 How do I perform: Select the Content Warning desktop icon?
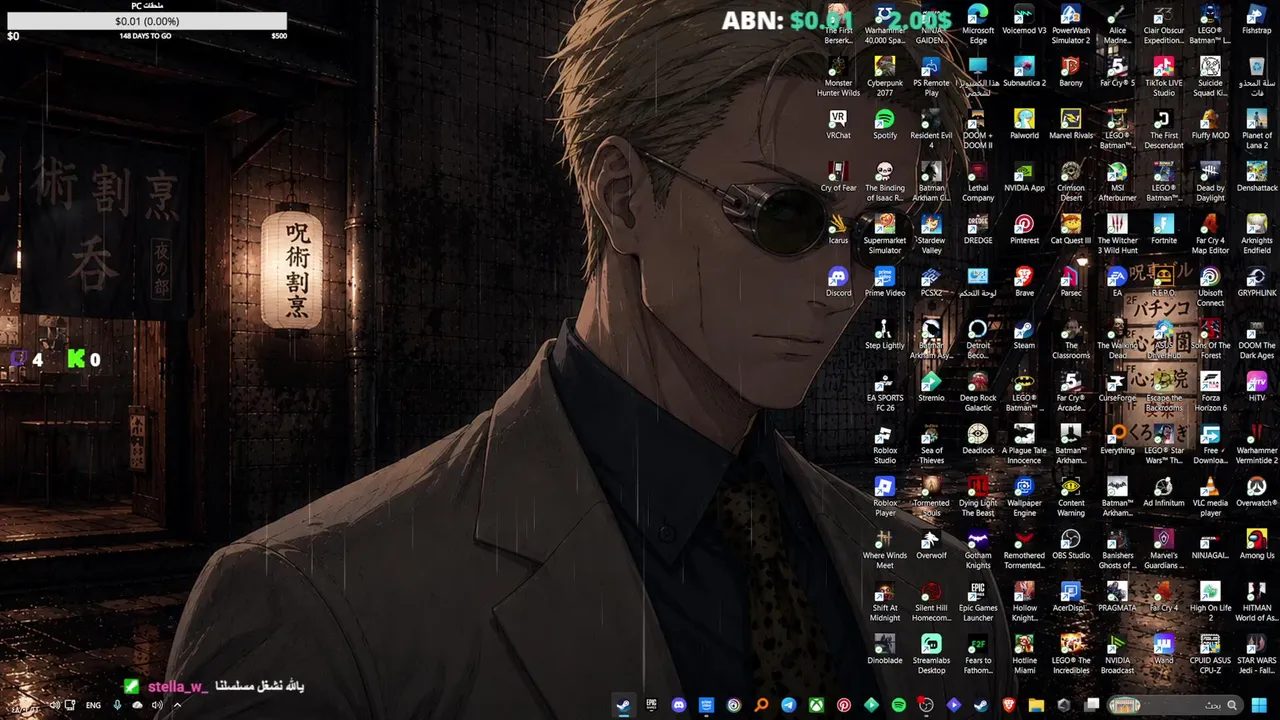[x=1071, y=497]
